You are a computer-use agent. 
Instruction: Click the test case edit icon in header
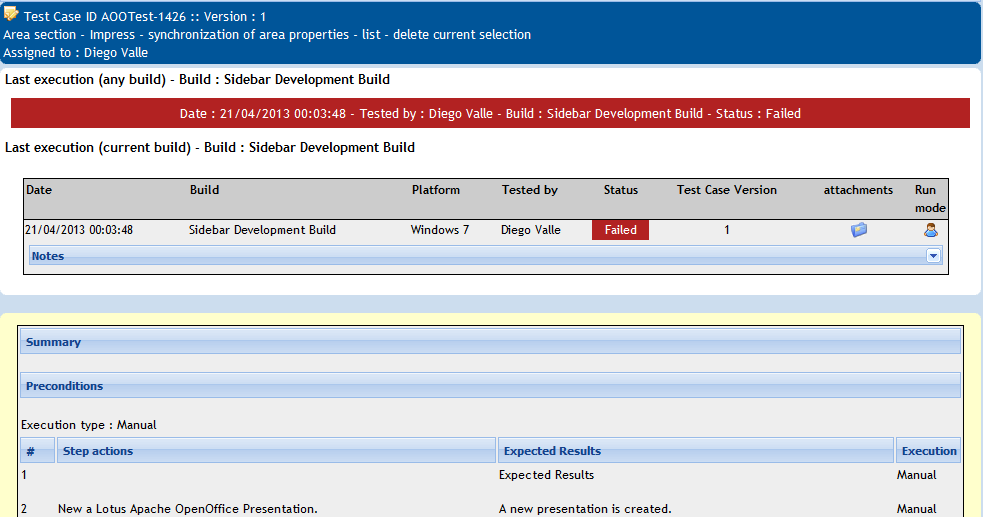tap(11, 14)
